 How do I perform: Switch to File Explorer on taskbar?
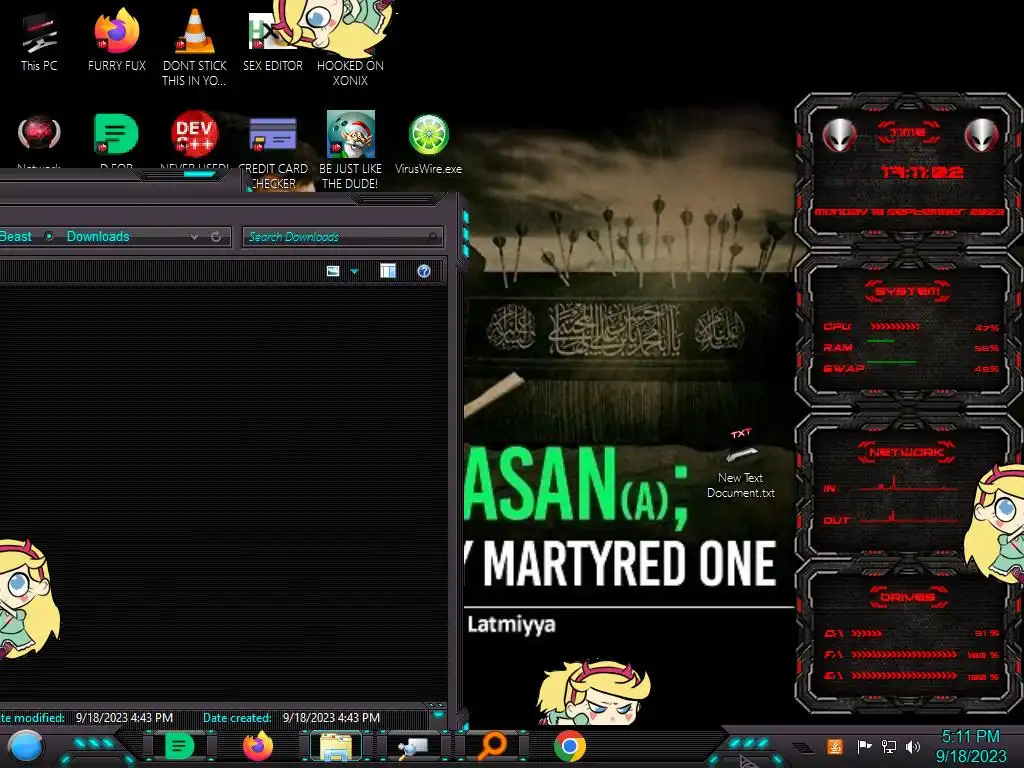point(336,747)
